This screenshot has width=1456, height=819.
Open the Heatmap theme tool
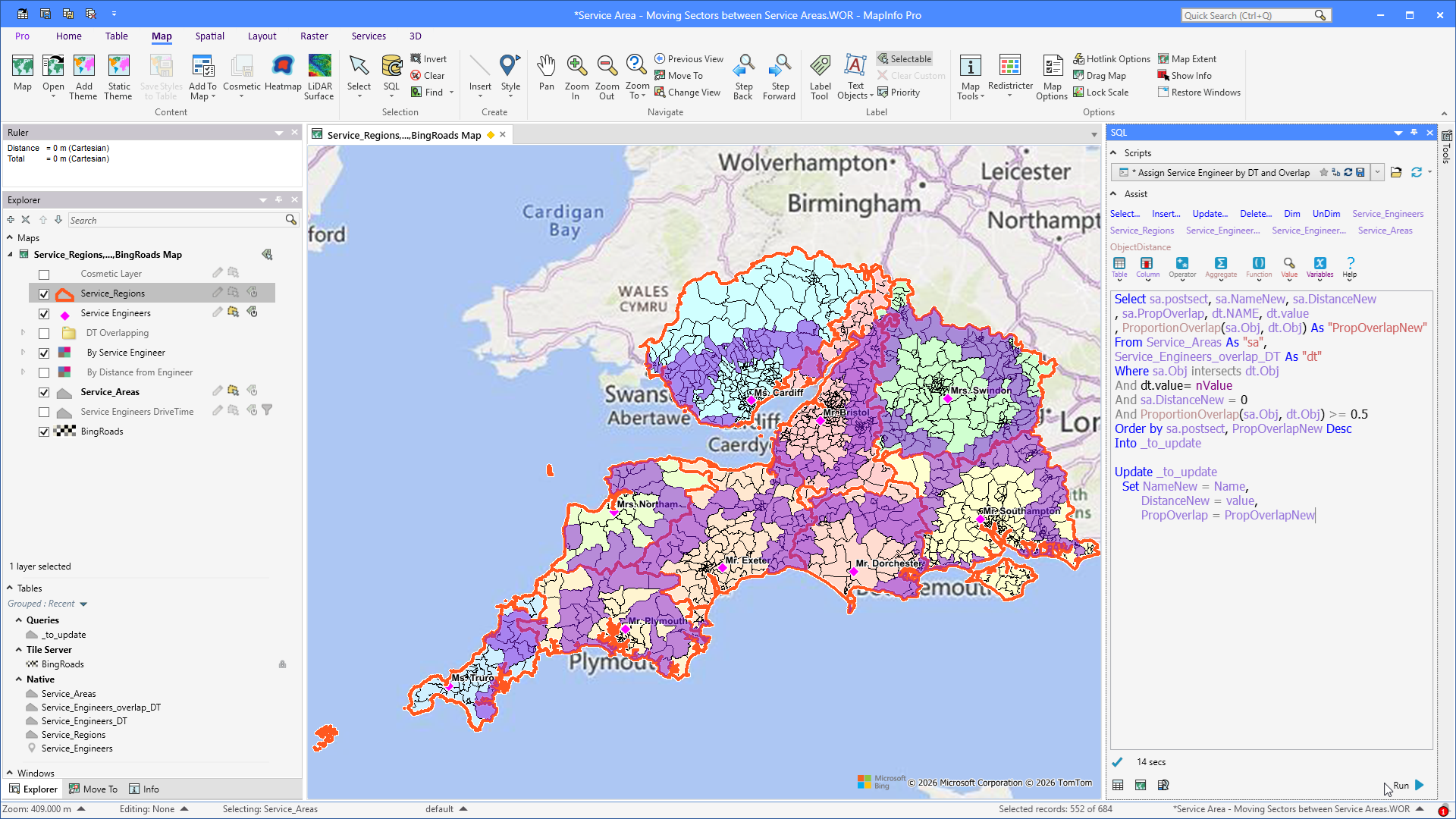(x=283, y=74)
